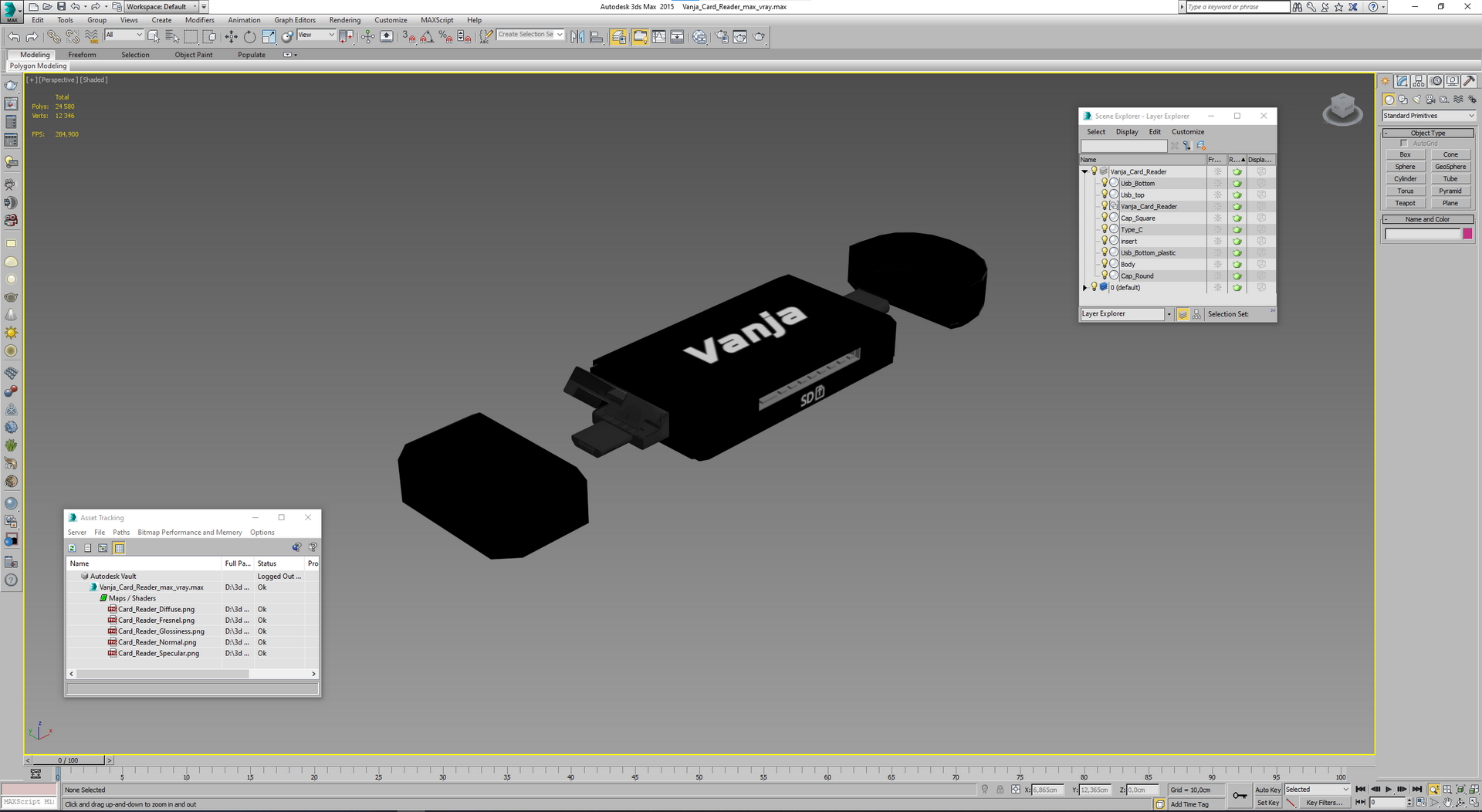Open Render Setup icon
1482x812 pixels.
point(722,36)
